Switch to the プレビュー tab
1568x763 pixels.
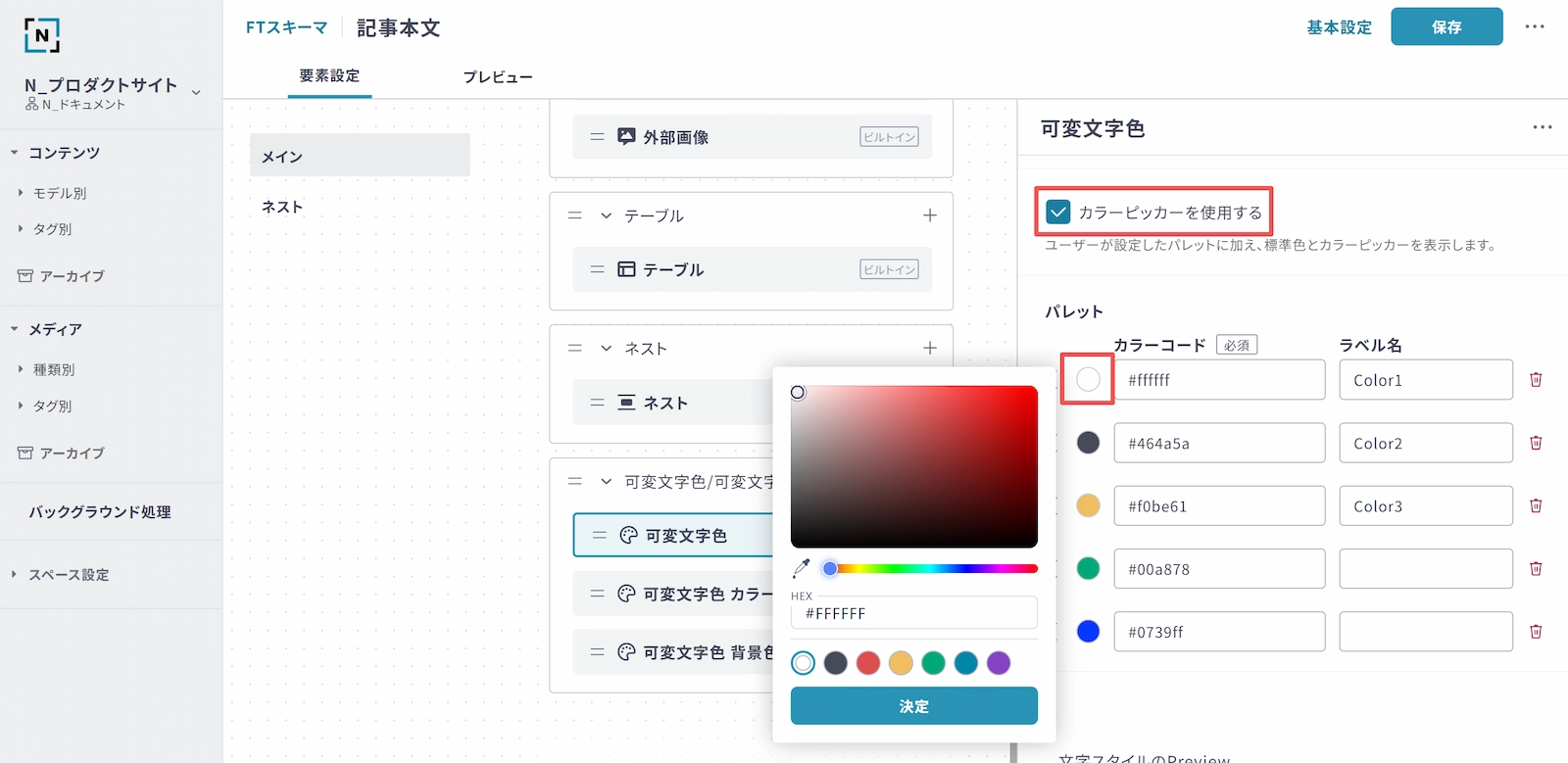498,76
